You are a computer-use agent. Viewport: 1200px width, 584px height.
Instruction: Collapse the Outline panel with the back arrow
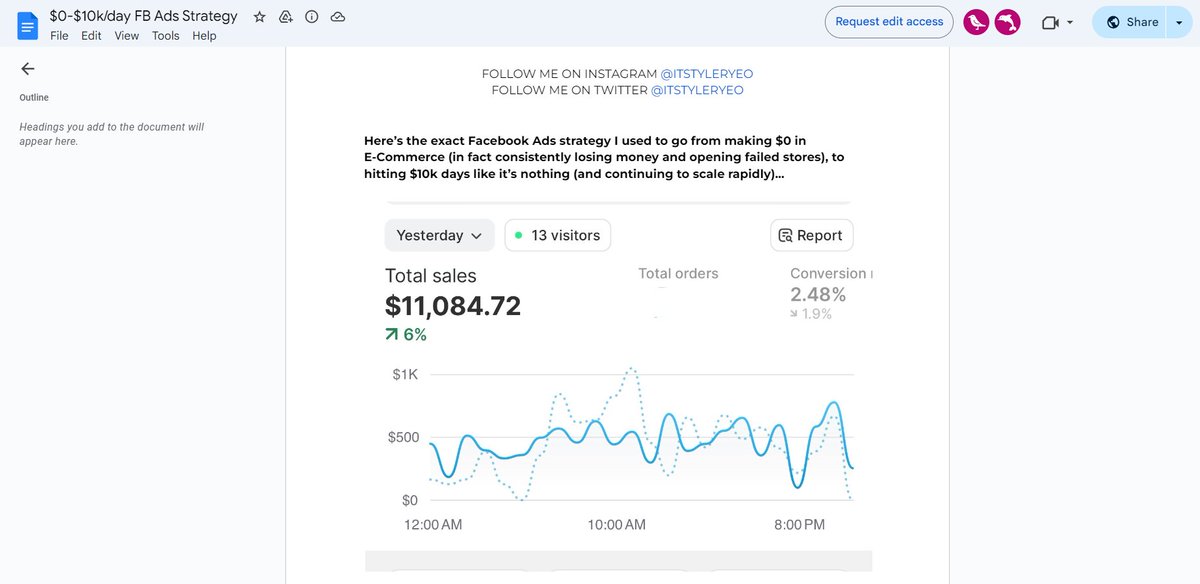(27, 68)
